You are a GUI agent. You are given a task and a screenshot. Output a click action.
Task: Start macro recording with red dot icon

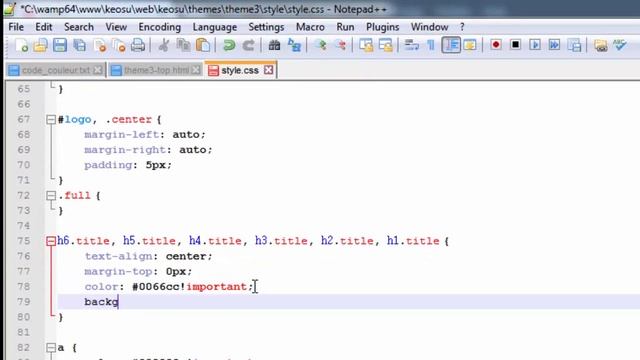coord(496,45)
